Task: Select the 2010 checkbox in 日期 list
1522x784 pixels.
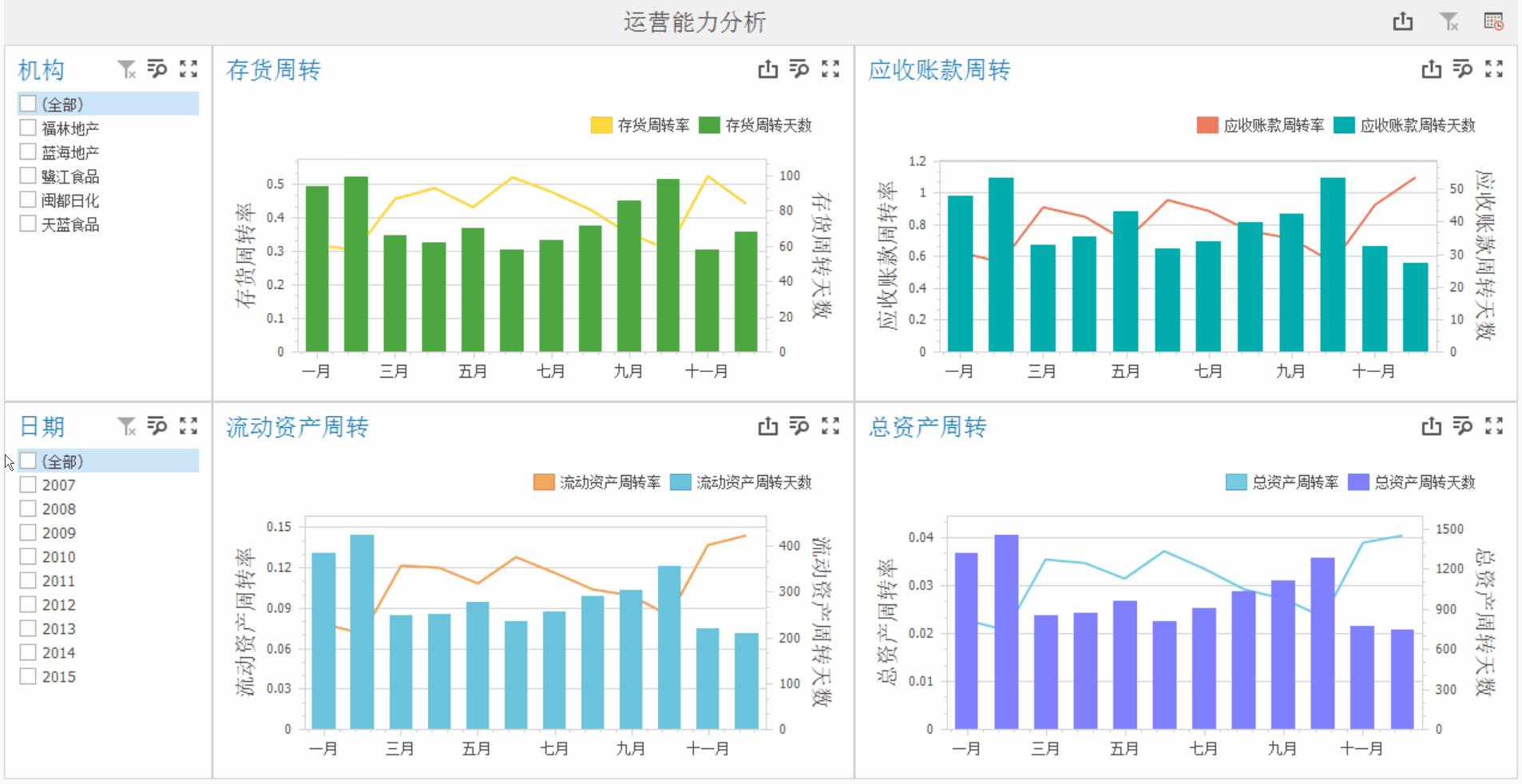Action: pyautogui.click(x=29, y=556)
